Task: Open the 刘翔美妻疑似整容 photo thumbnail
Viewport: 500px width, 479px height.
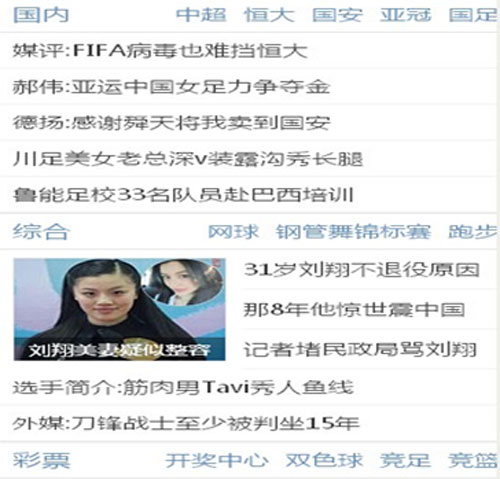Action: (x=119, y=309)
